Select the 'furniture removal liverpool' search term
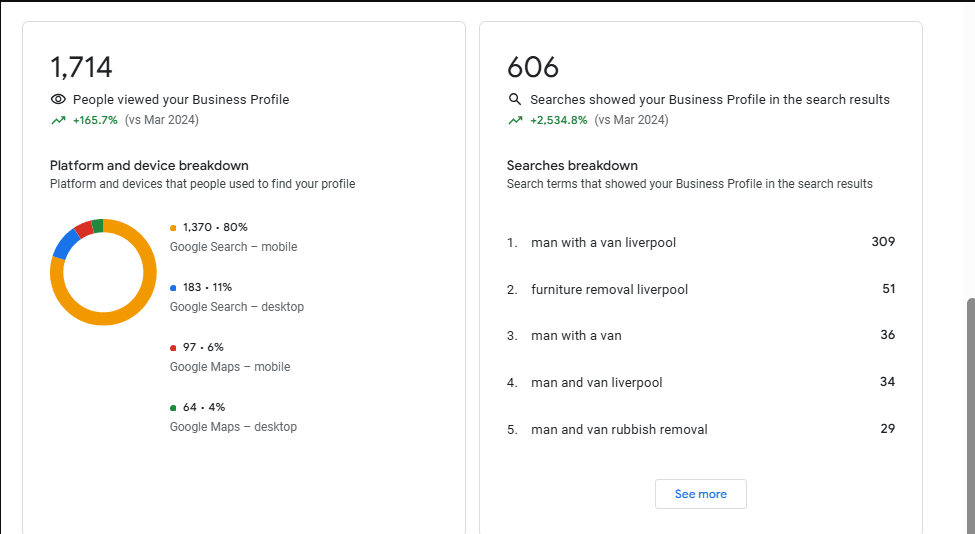 609,290
